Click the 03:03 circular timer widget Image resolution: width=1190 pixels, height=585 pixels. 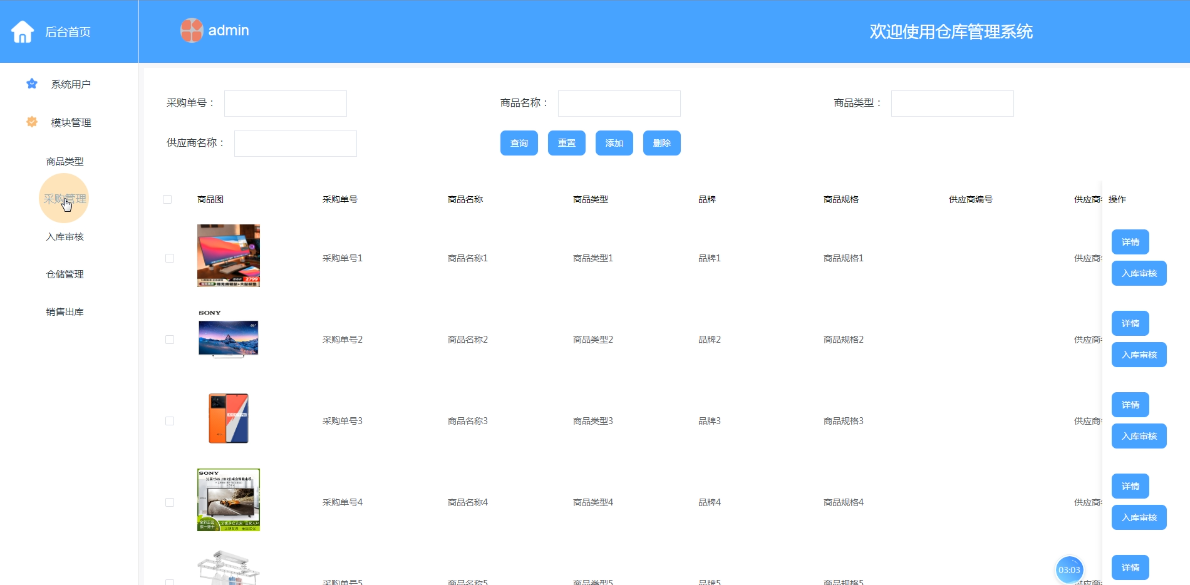pyautogui.click(x=1070, y=569)
